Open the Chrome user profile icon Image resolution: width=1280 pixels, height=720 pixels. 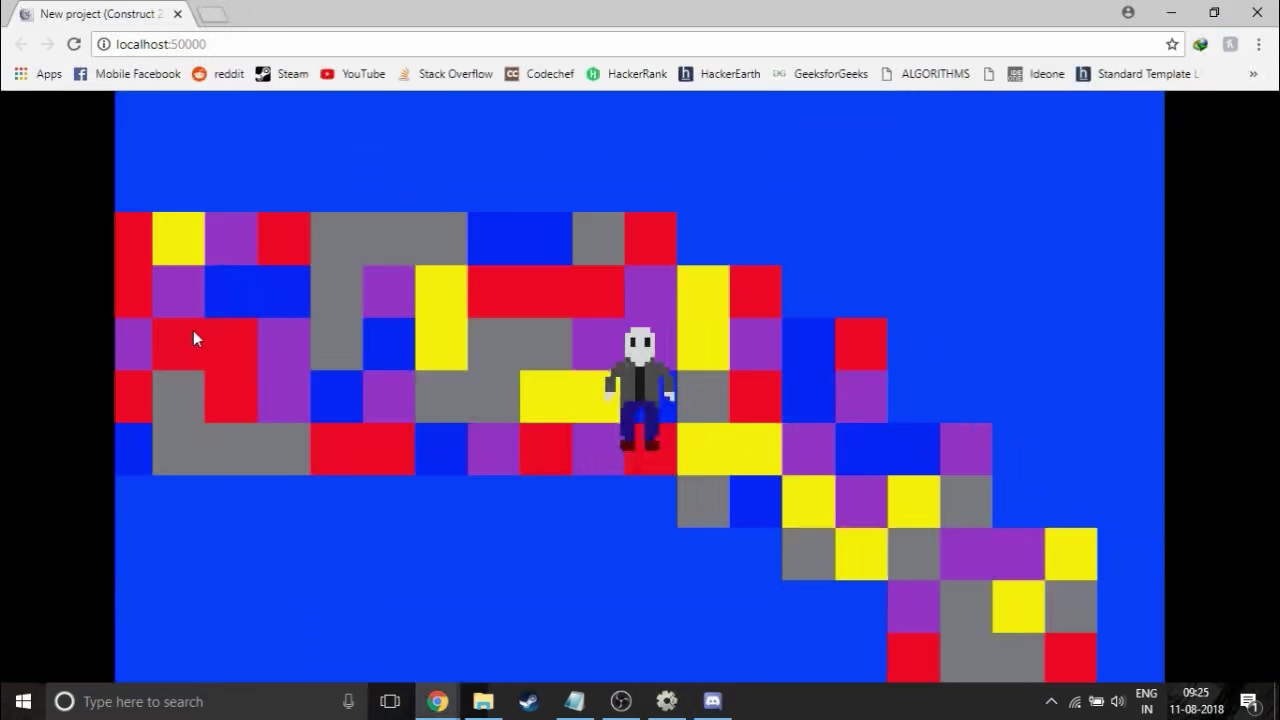point(1128,13)
